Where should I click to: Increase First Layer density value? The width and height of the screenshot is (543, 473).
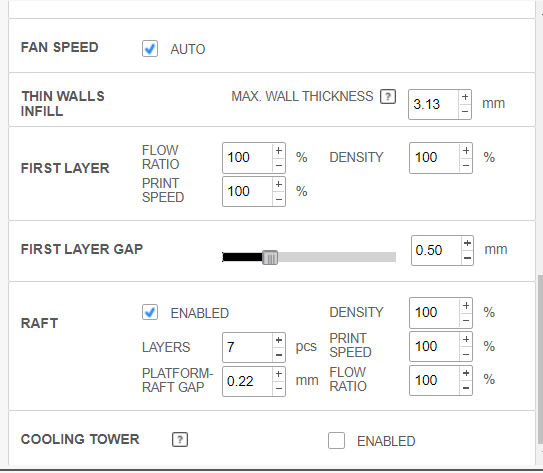(466, 151)
